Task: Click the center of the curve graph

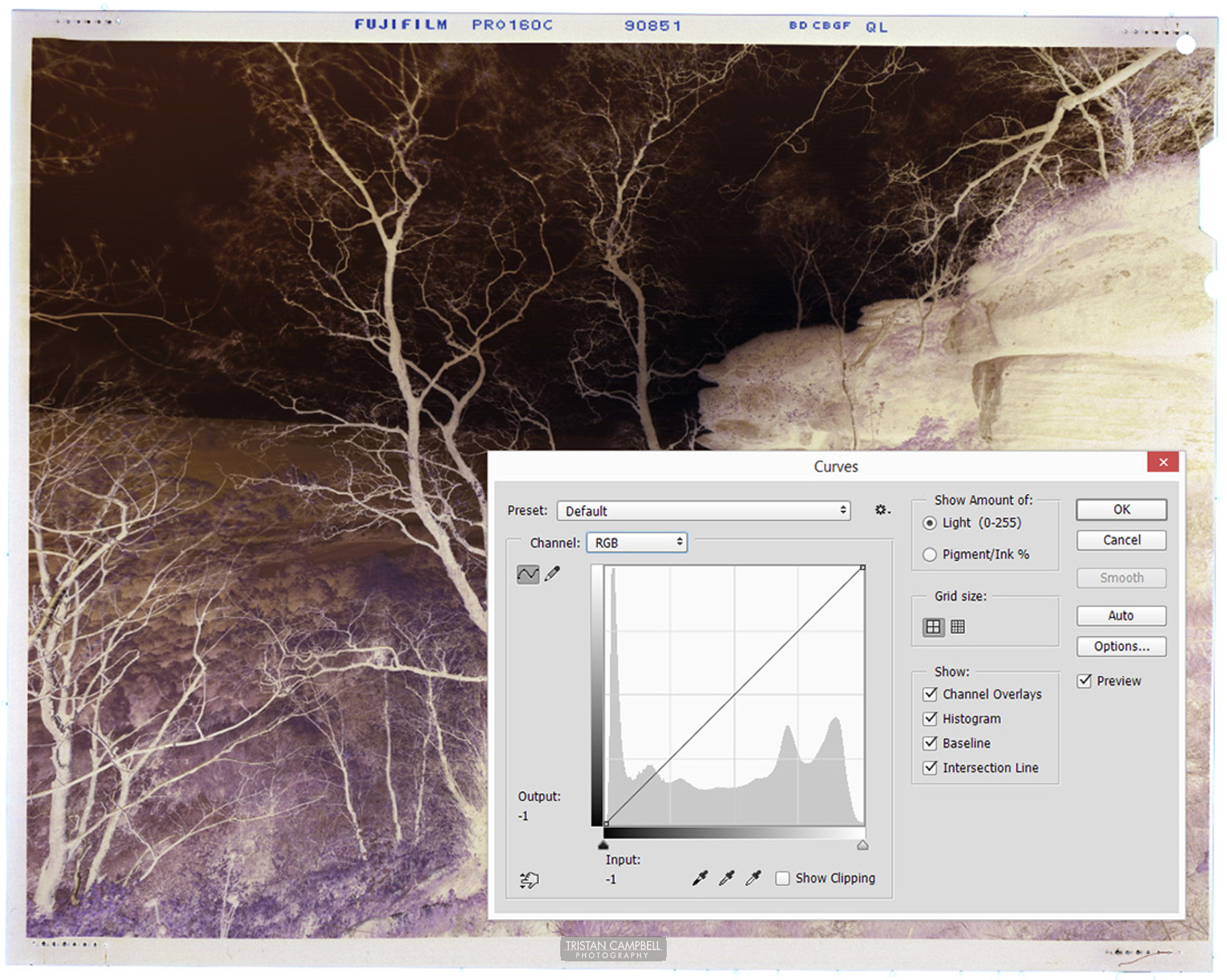Action: [x=734, y=696]
